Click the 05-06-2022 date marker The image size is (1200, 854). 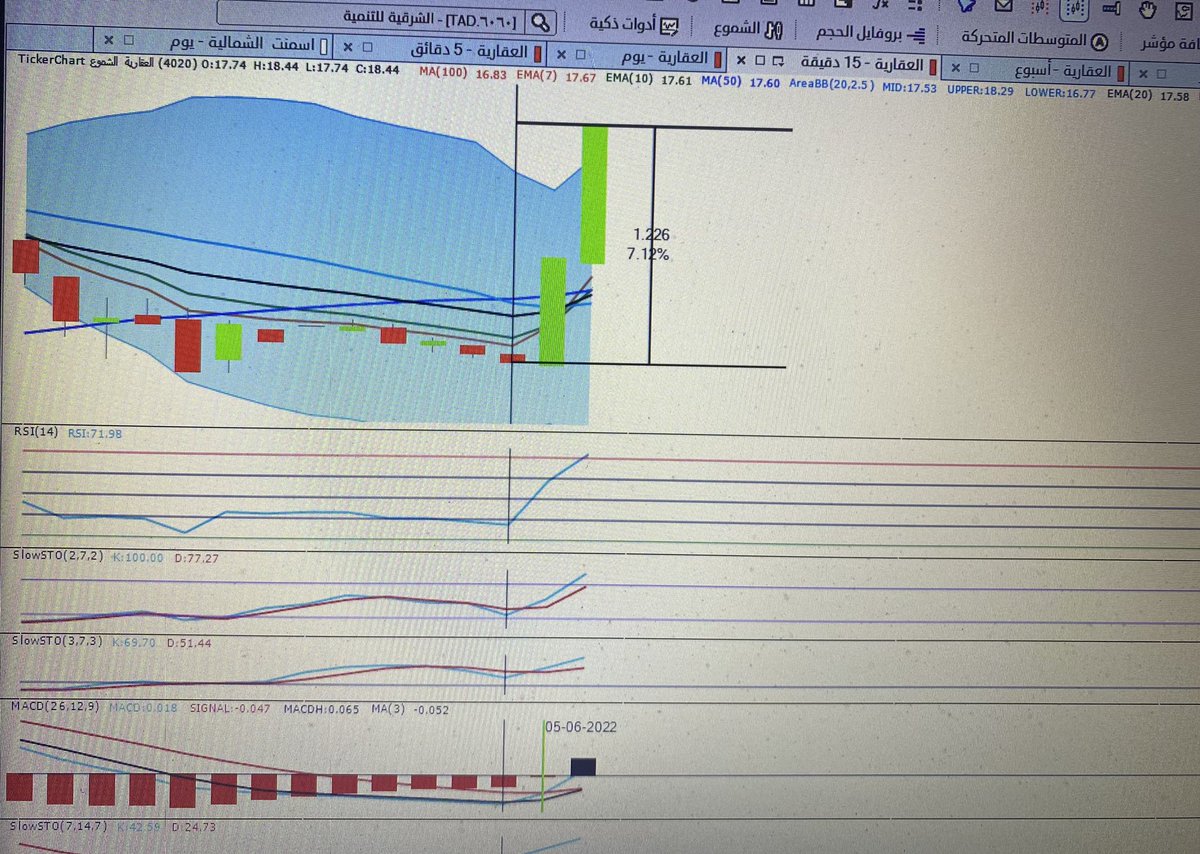click(581, 727)
